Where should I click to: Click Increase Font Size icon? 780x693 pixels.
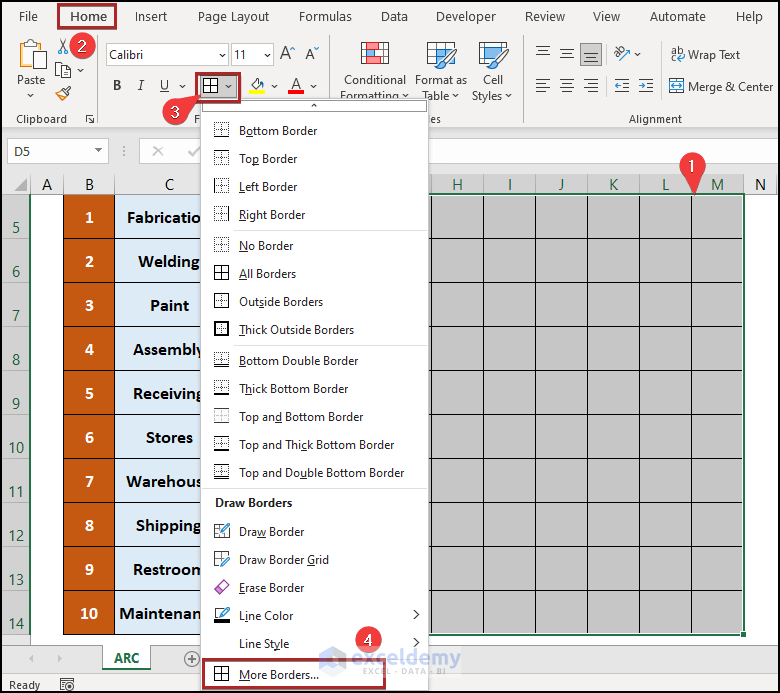(287, 54)
